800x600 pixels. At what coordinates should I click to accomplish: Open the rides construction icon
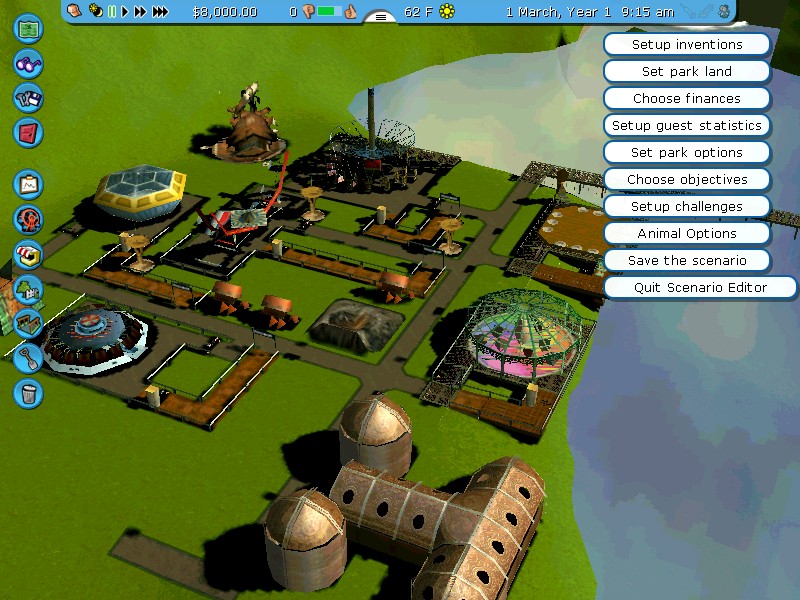coord(29,220)
